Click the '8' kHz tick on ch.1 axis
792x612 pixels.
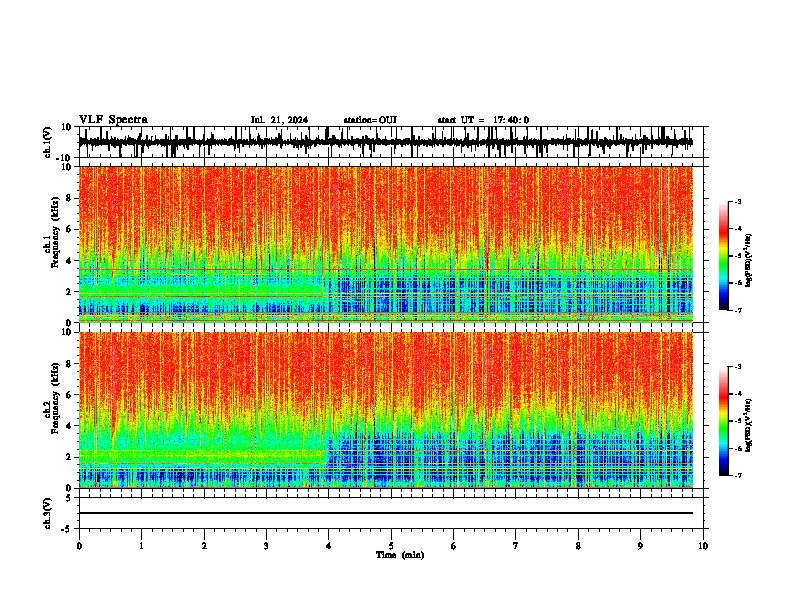(69, 198)
